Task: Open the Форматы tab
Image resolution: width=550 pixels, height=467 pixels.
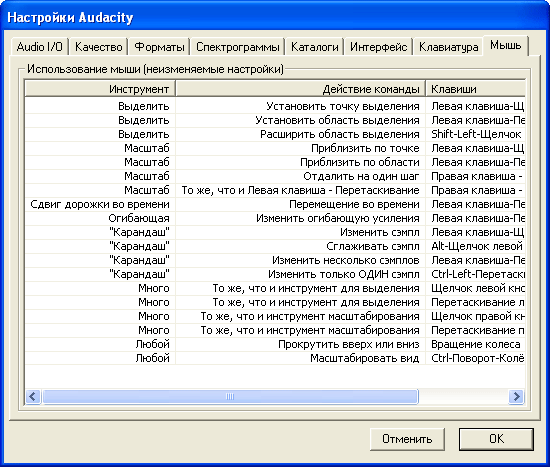Action: [x=159, y=47]
